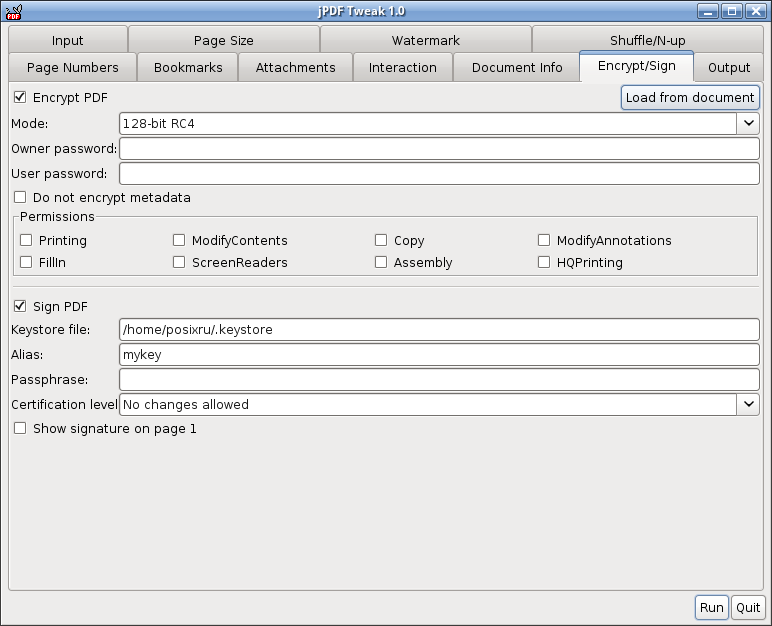The image size is (772, 626).
Task: Click the Quit button
Action: pyautogui.click(x=748, y=607)
